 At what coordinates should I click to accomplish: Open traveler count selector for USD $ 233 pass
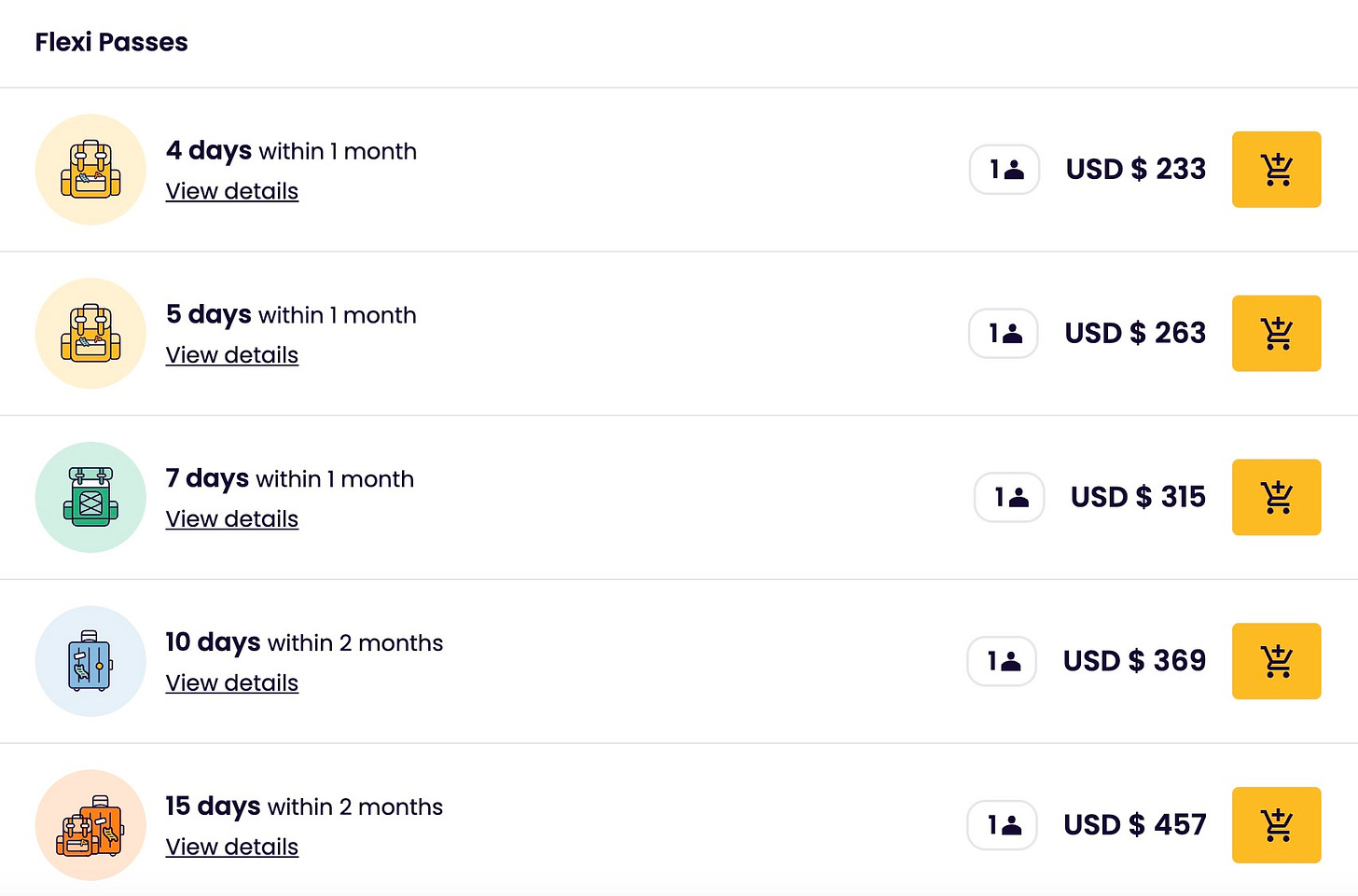[1005, 170]
